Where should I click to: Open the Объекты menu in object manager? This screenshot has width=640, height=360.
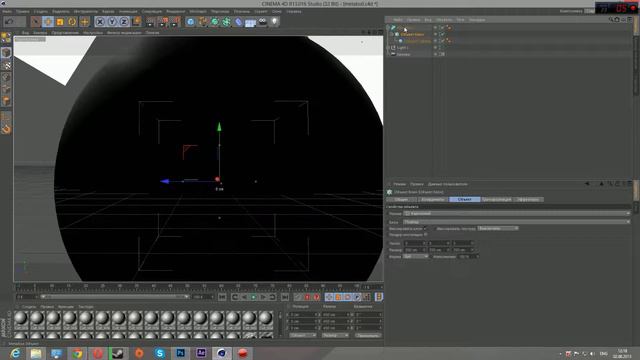444,20
